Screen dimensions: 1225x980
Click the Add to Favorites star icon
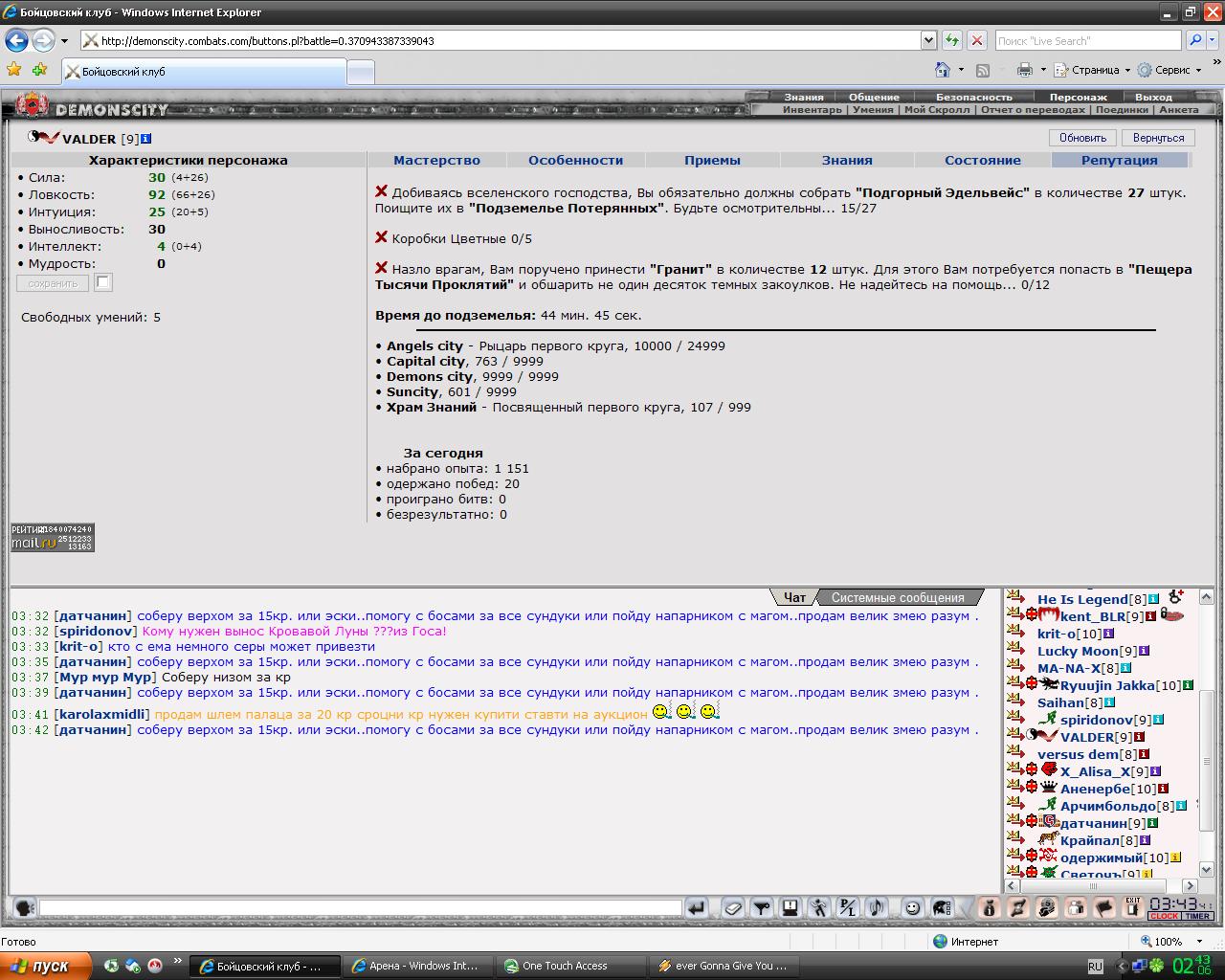pyautogui.click(x=39, y=70)
